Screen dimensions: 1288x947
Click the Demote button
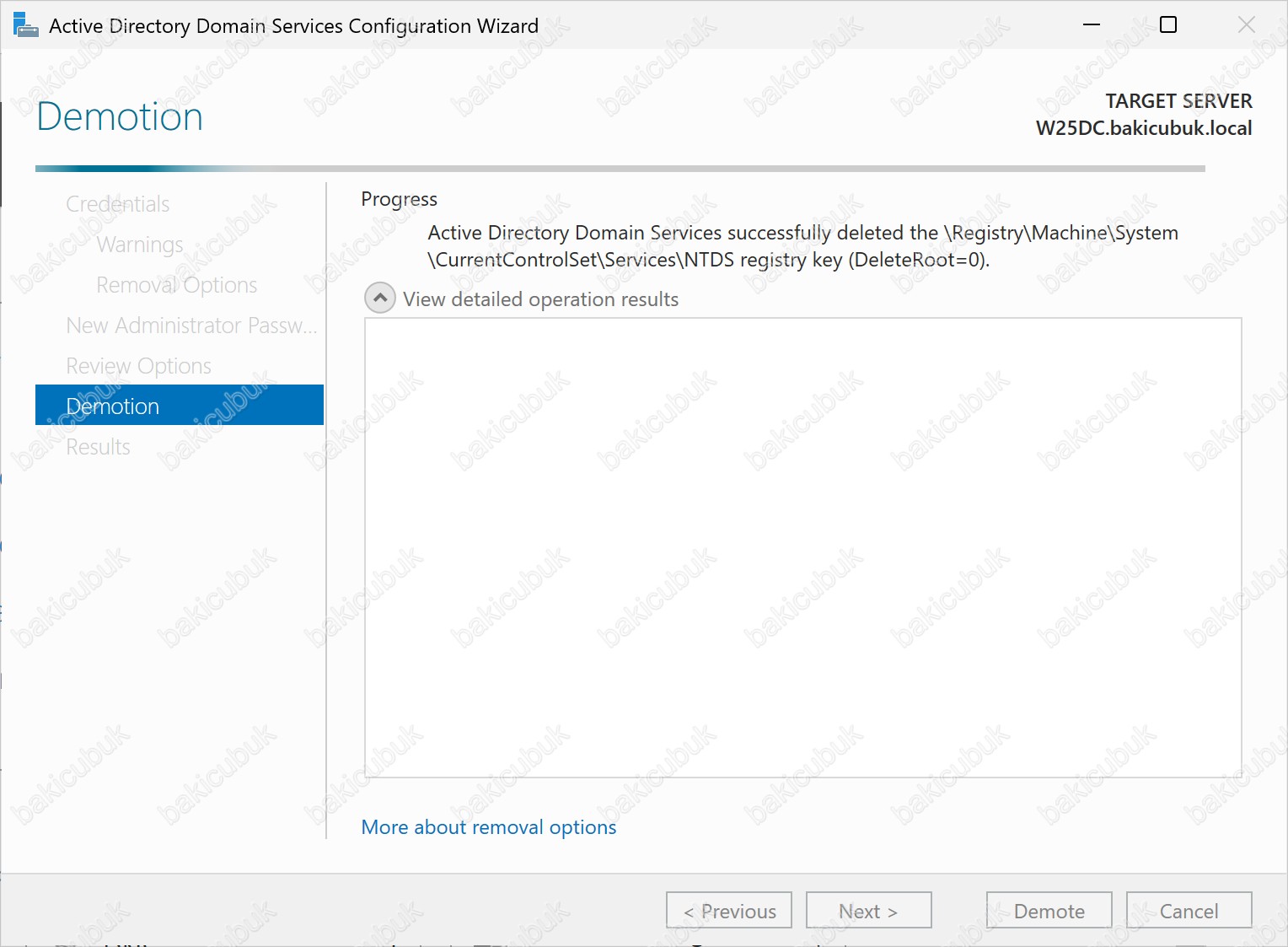[x=1049, y=910]
